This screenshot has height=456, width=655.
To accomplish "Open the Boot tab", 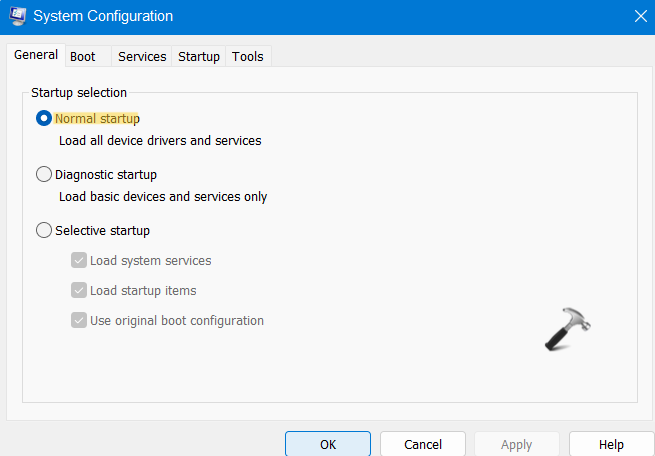I will [83, 57].
